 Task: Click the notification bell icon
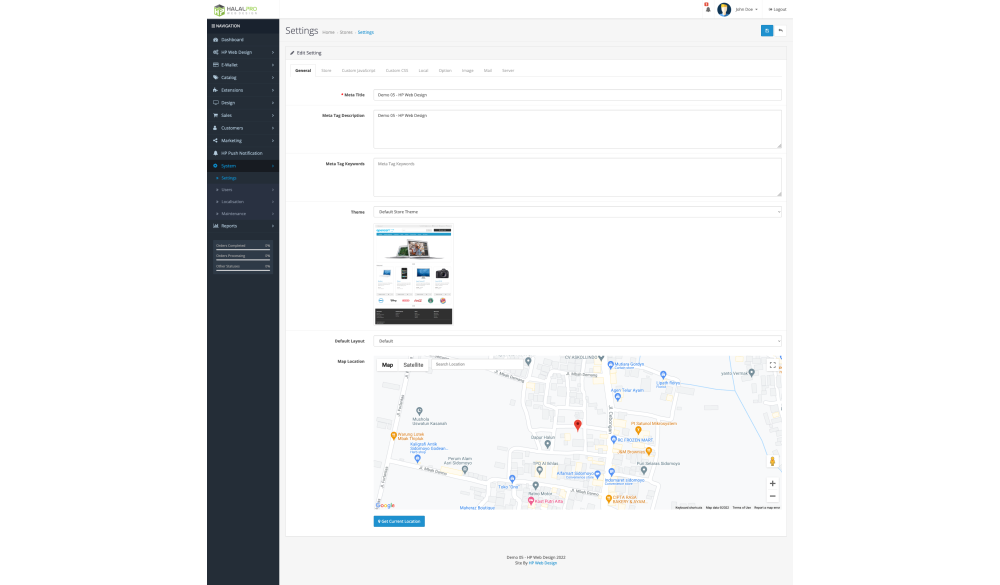(708, 9)
